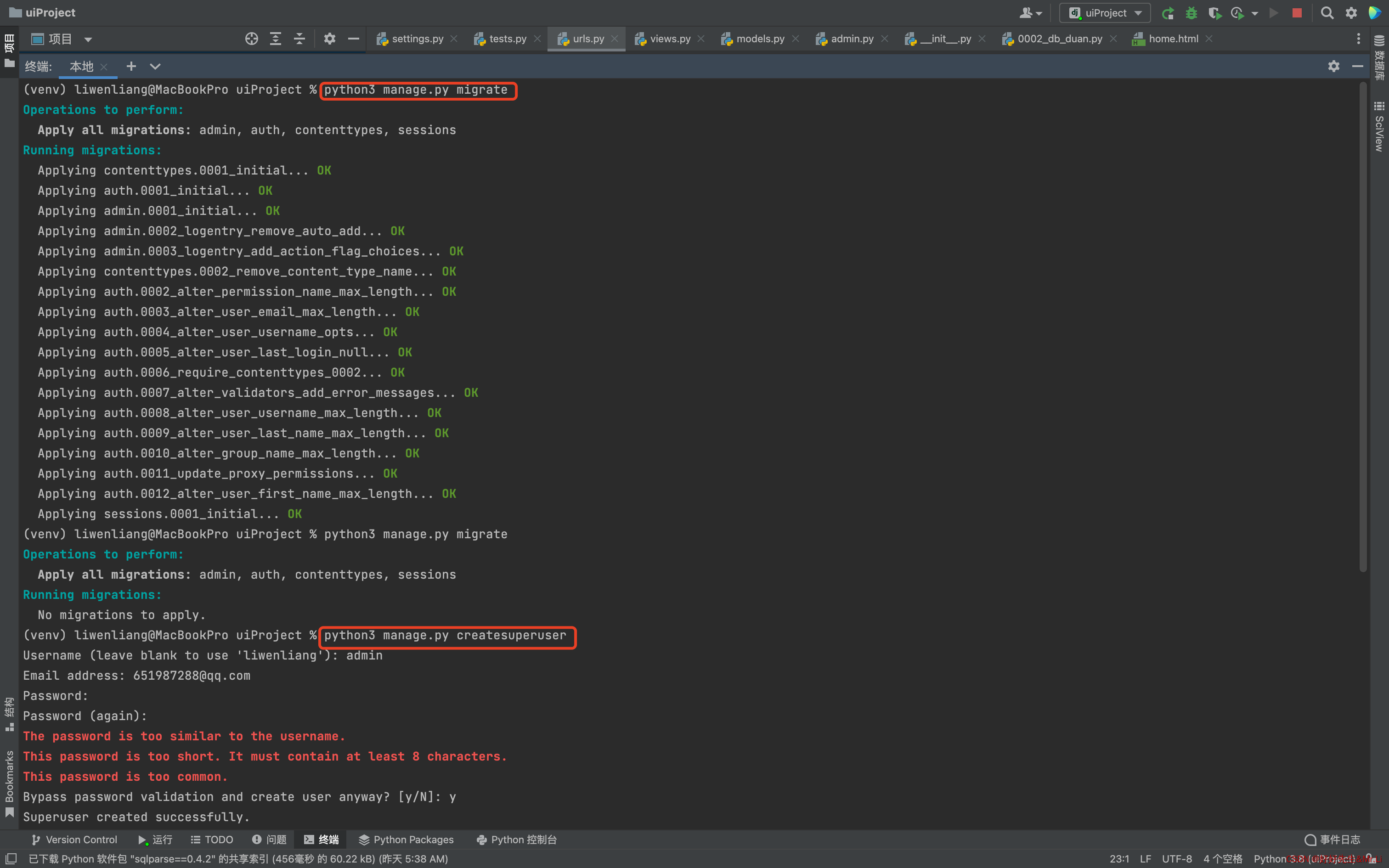The height and width of the screenshot is (868, 1389).
Task: Open the 运行 run panel
Action: (x=155, y=840)
